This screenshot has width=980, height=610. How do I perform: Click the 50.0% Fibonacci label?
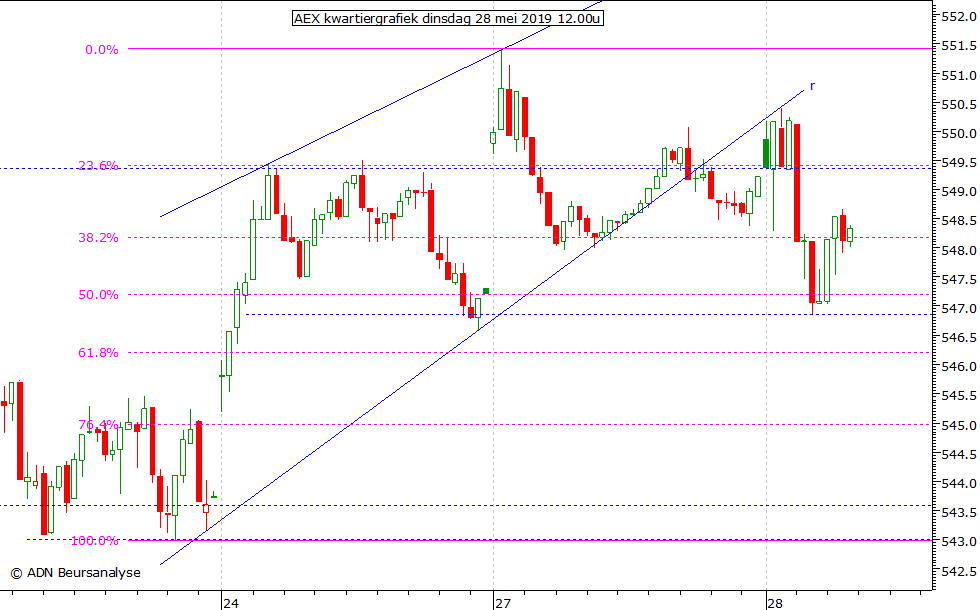98,295
